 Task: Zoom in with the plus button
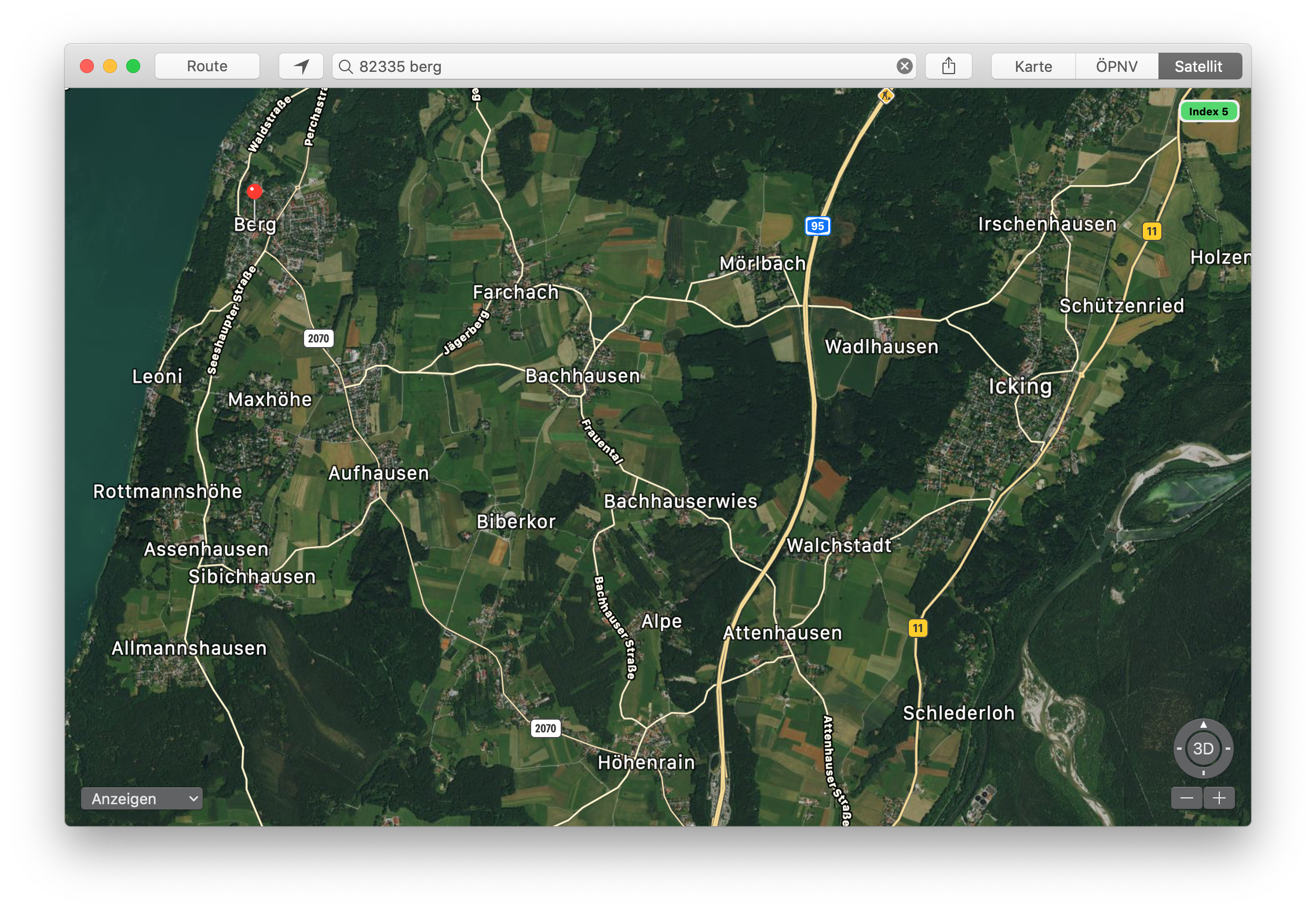click(1219, 798)
